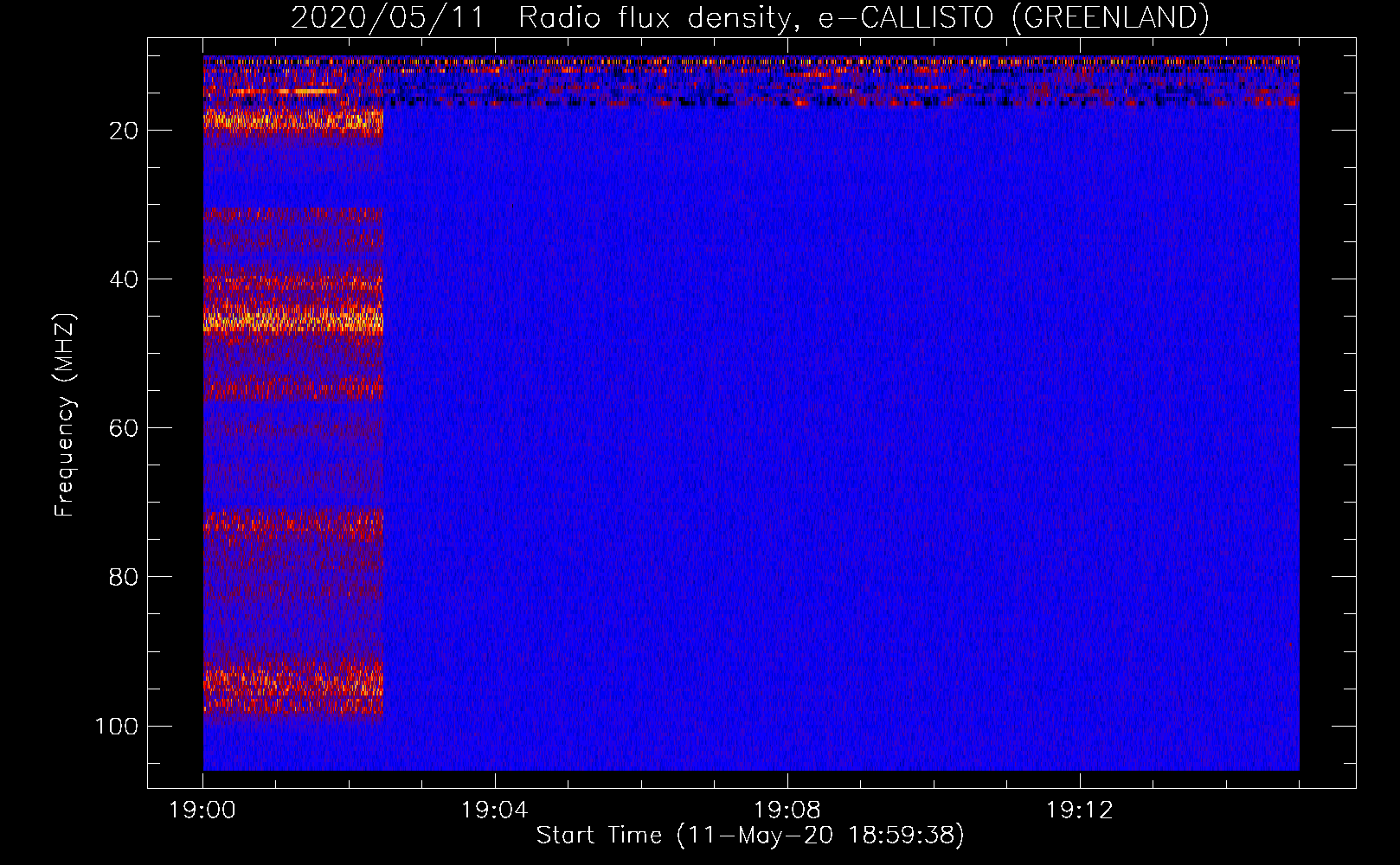
Task: Click the '19:12' time tick label
Action: point(1080,811)
